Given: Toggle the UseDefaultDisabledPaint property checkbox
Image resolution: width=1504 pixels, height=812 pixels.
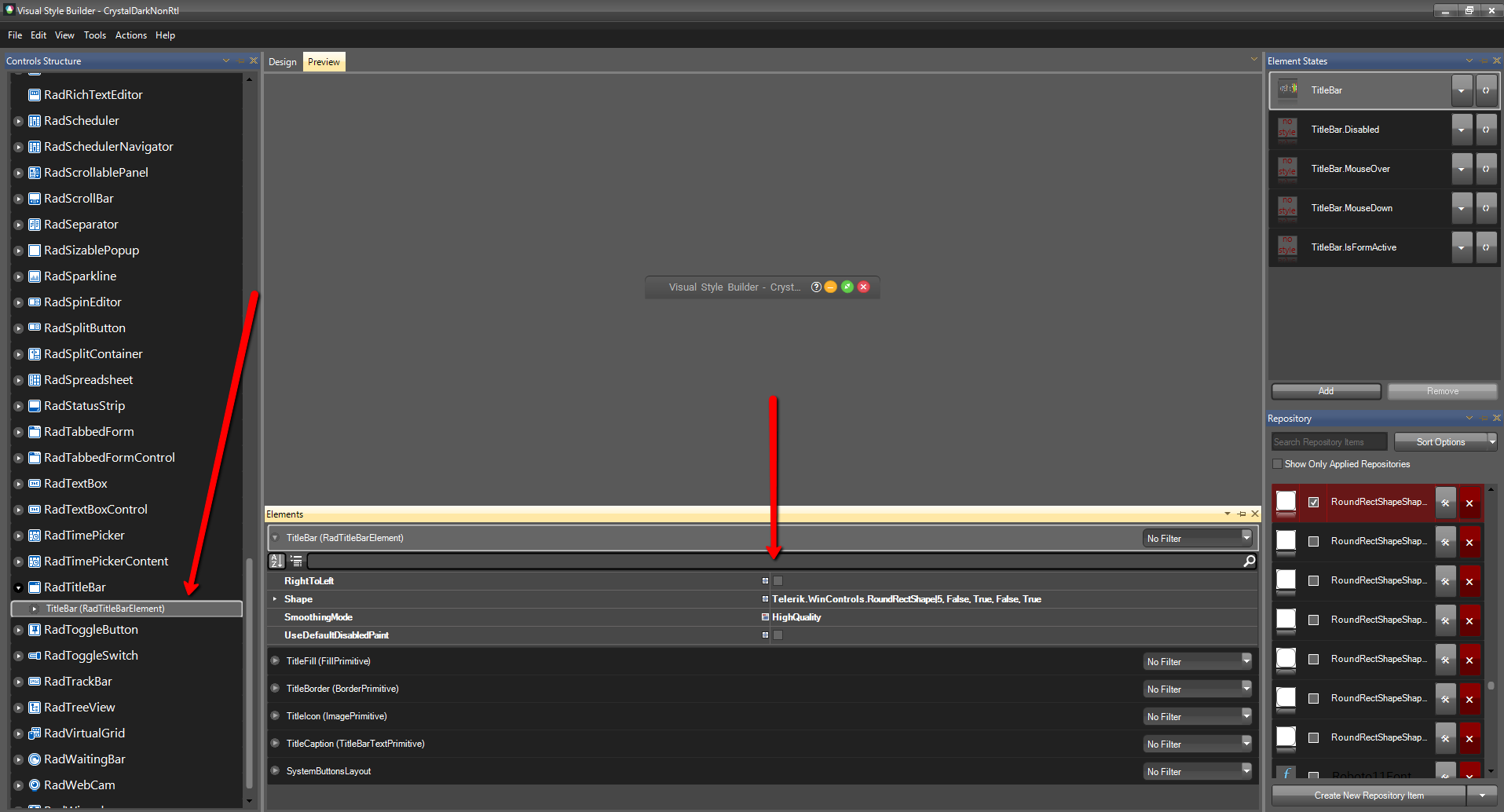Looking at the screenshot, I should coord(778,635).
